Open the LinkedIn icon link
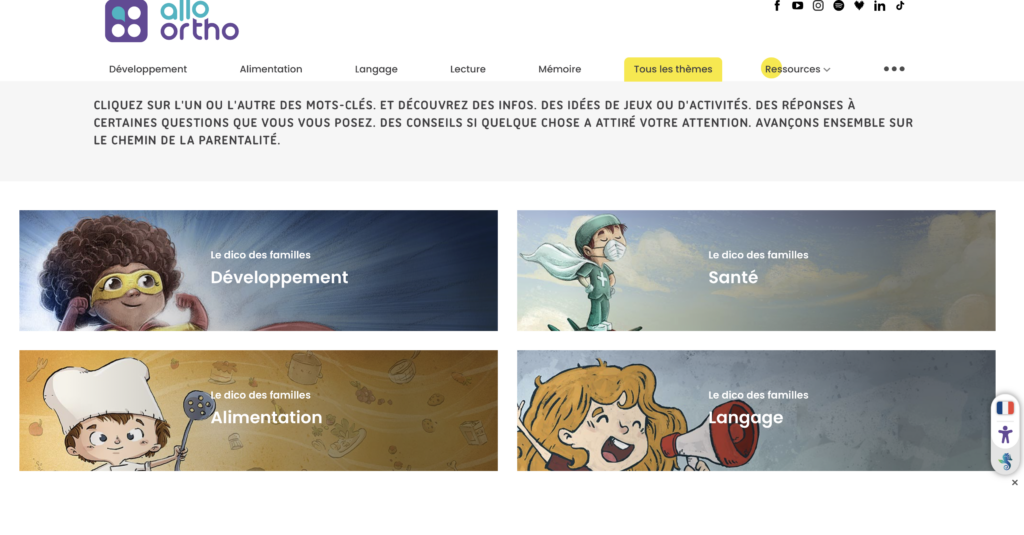Image resolution: width=1024 pixels, height=535 pixels. click(880, 6)
